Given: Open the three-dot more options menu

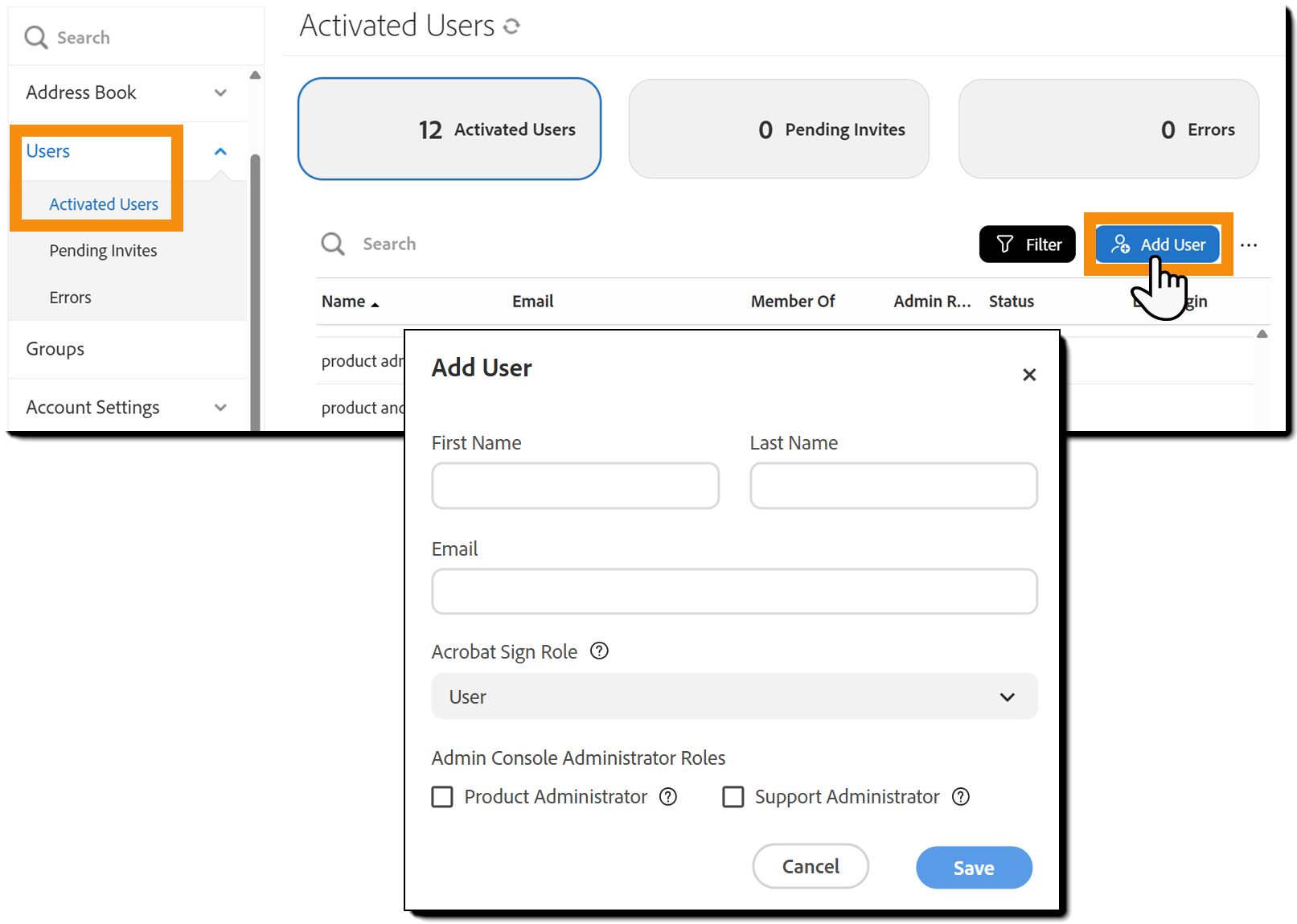Looking at the screenshot, I should [1249, 245].
